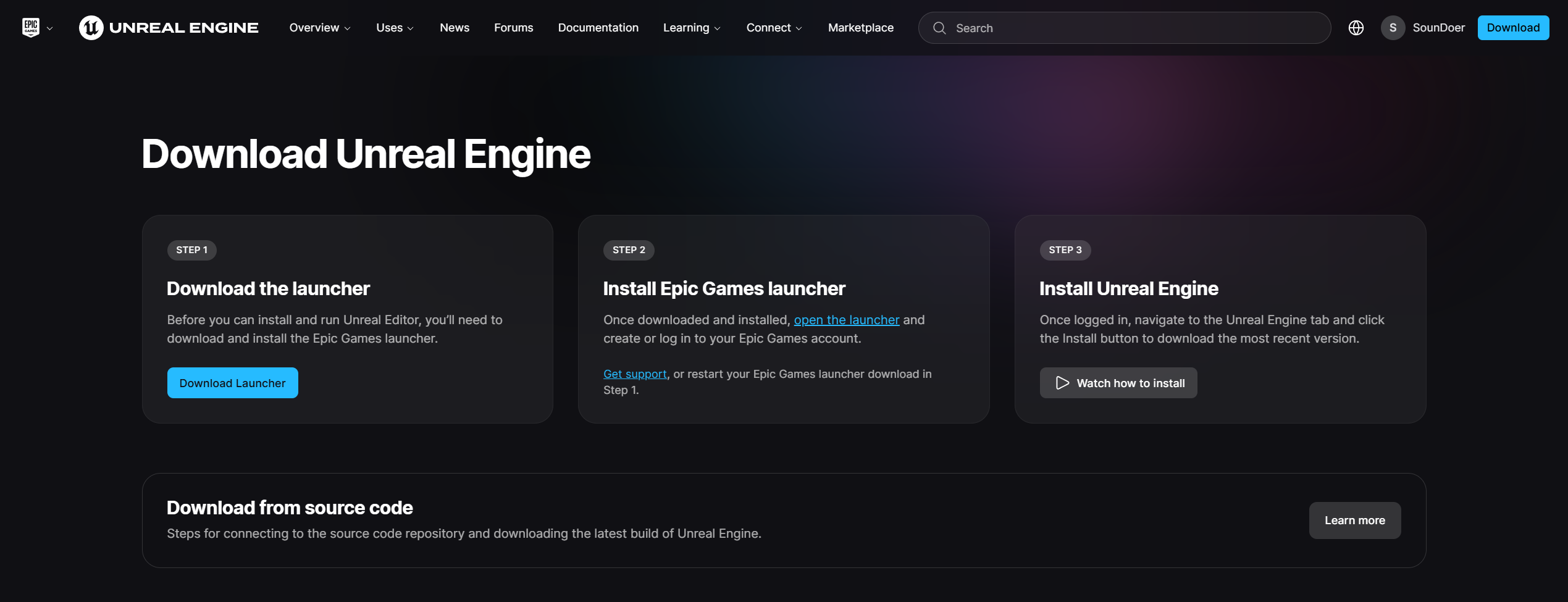The image size is (1568, 602).
Task: Expand the Learning dropdown
Action: pyautogui.click(x=691, y=28)
